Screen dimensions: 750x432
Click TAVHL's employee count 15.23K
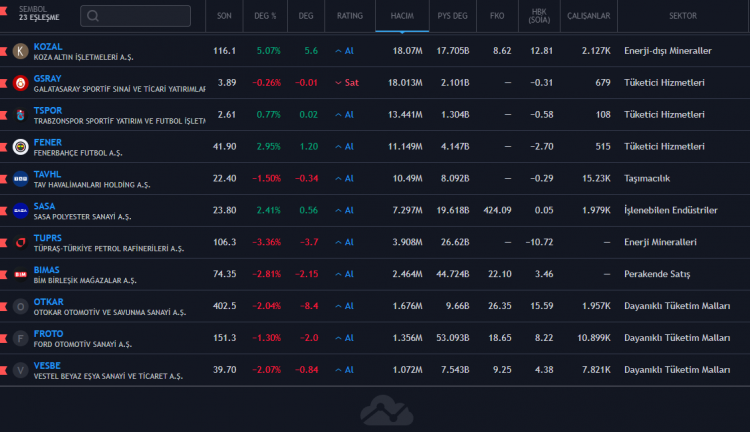(596, 178)
